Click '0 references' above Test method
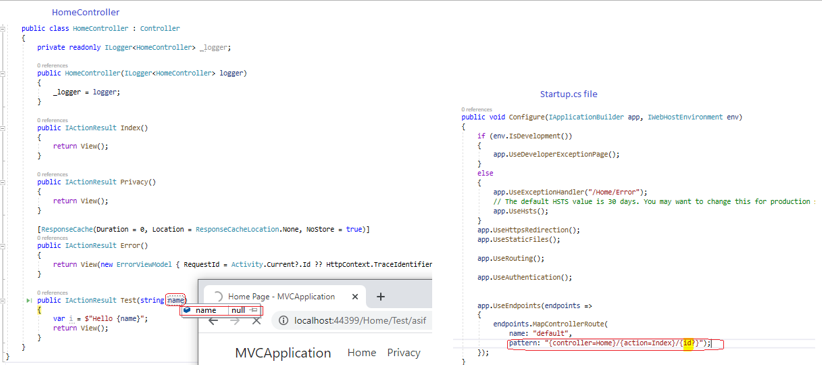This screenshot has height=365, width=822. coord(52,293)
